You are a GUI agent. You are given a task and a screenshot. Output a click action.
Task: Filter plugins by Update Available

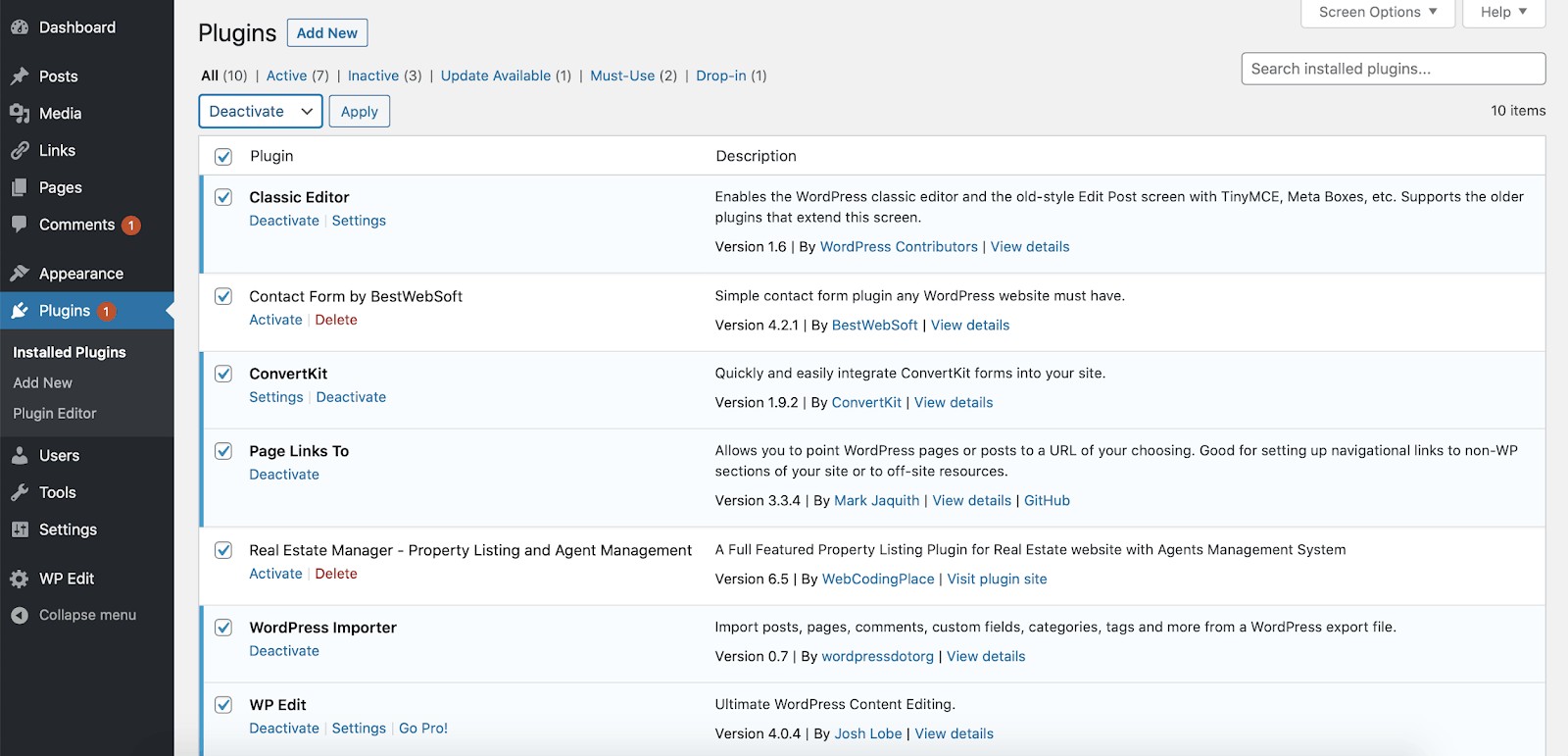[x=496, y=76]
